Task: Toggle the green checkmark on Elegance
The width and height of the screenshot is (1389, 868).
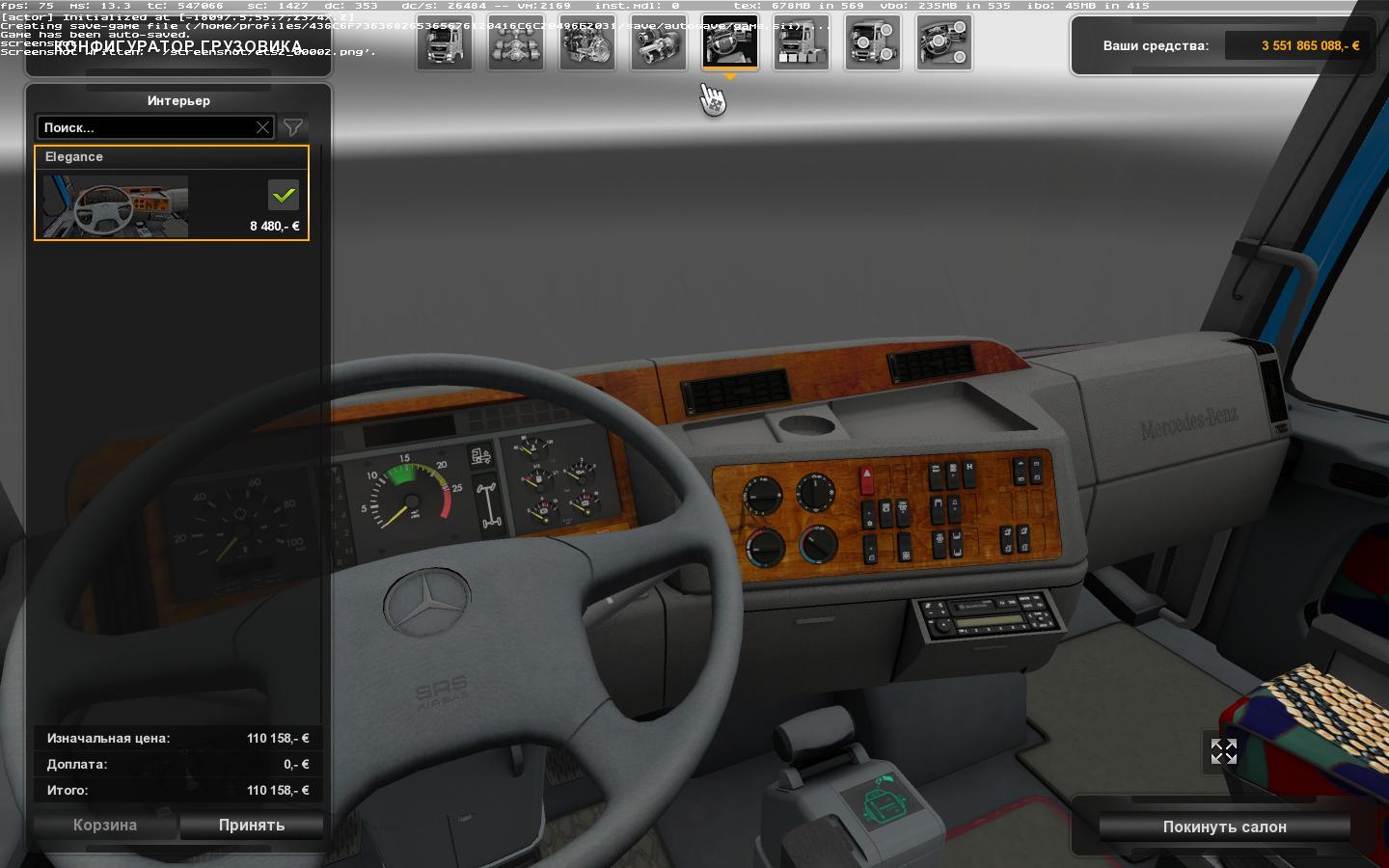Action: (284, 195)
